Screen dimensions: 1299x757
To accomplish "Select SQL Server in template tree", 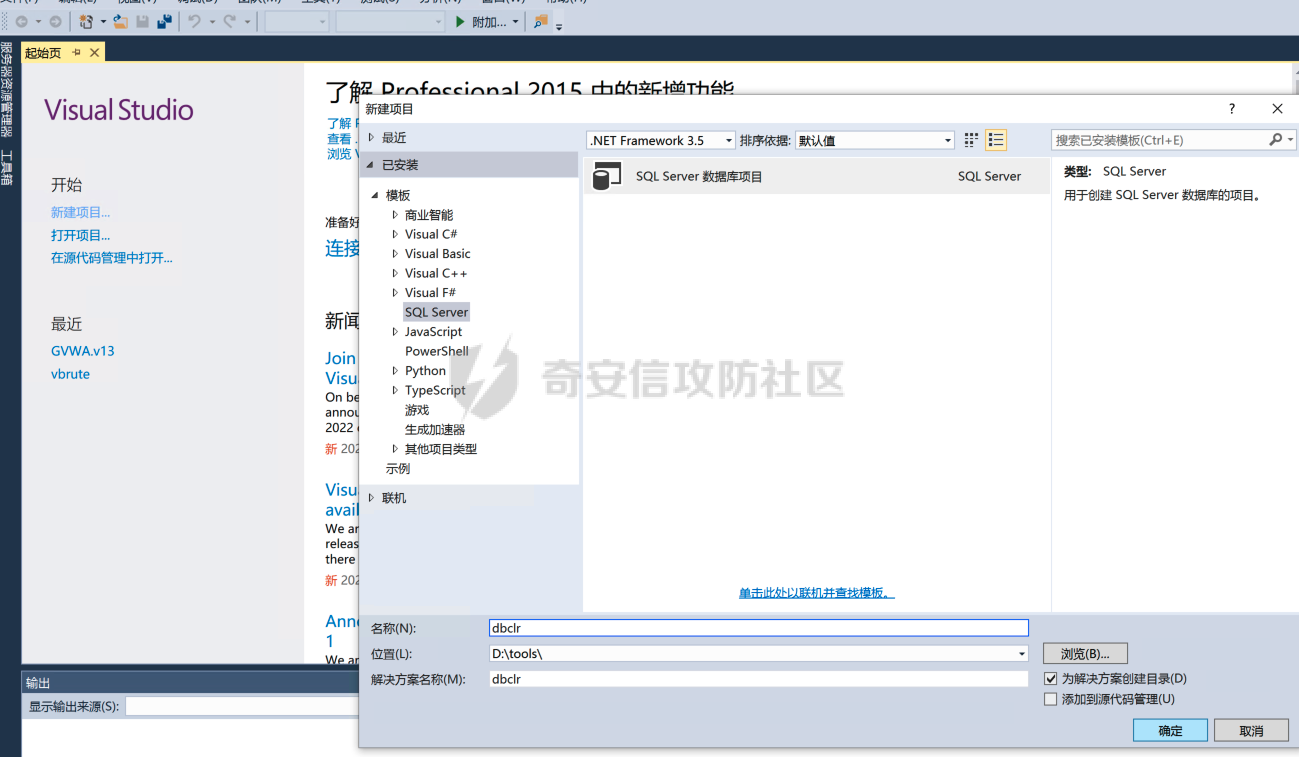I will coord(436,312).
